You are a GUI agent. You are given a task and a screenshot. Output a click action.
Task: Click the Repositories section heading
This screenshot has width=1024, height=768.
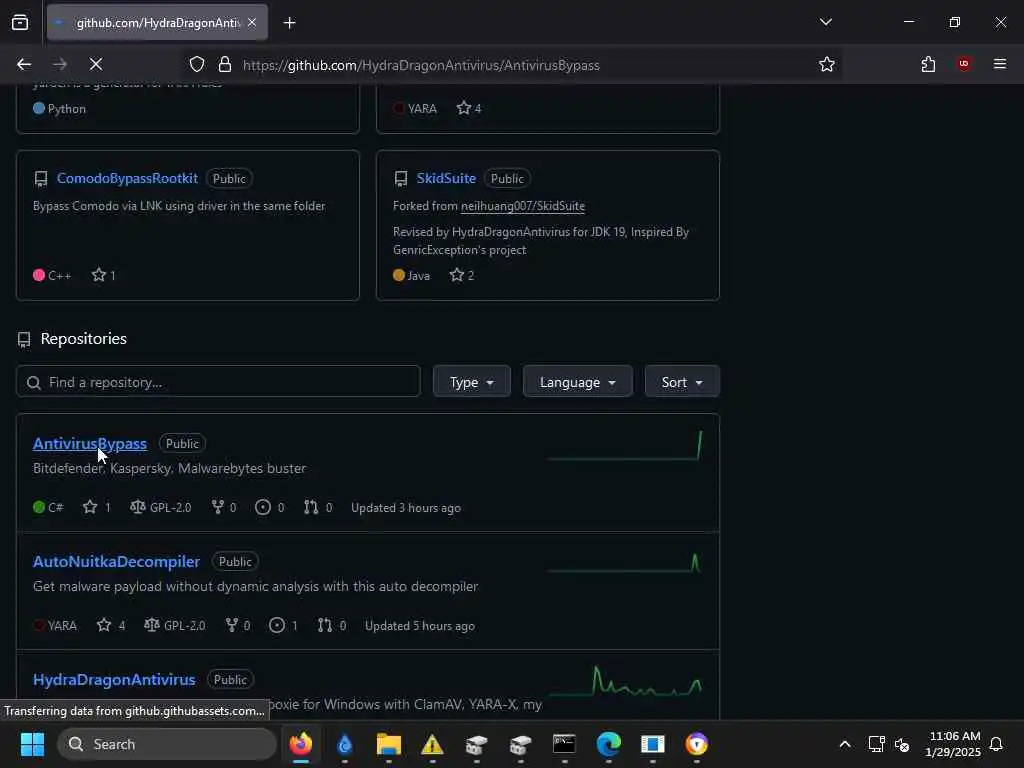click(84, 339)
